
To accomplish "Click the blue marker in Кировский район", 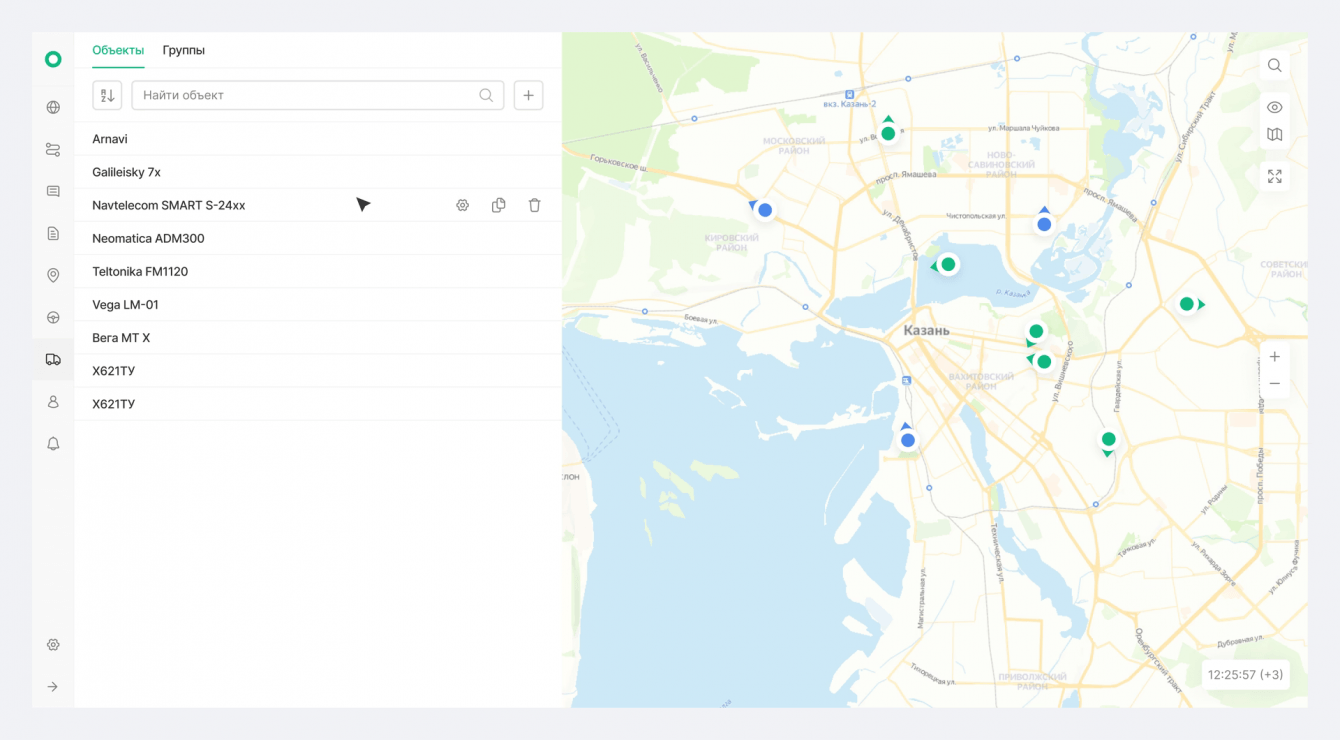I will [764, 210].
